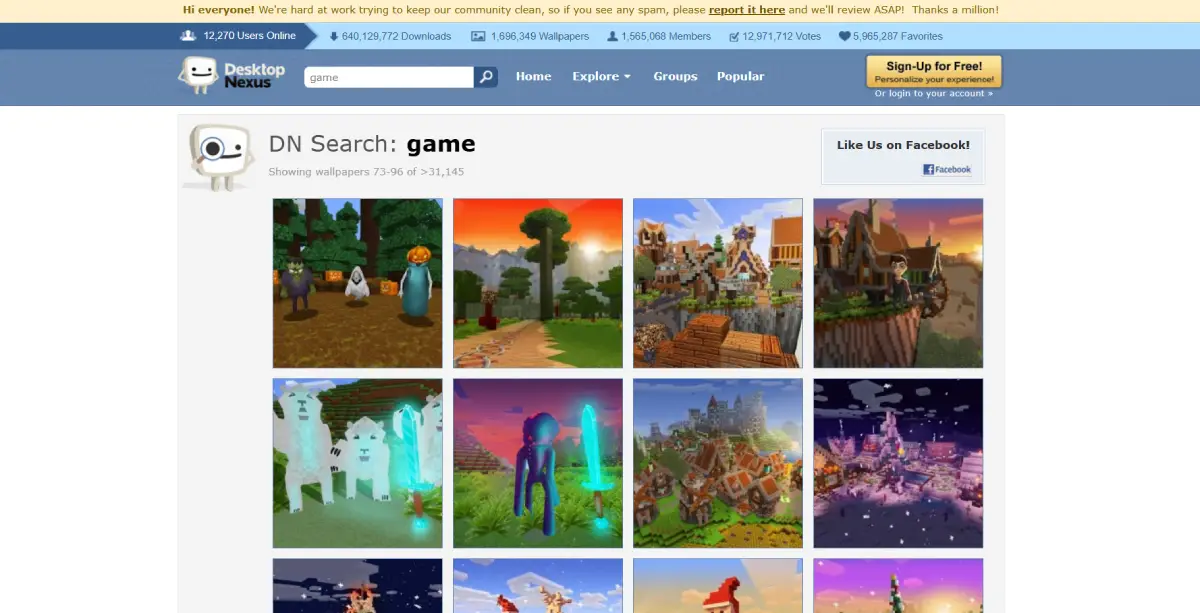Screen dimensions: 1200x613
Task: Submit search with the magnifier button
Action: tap(486, 77)
